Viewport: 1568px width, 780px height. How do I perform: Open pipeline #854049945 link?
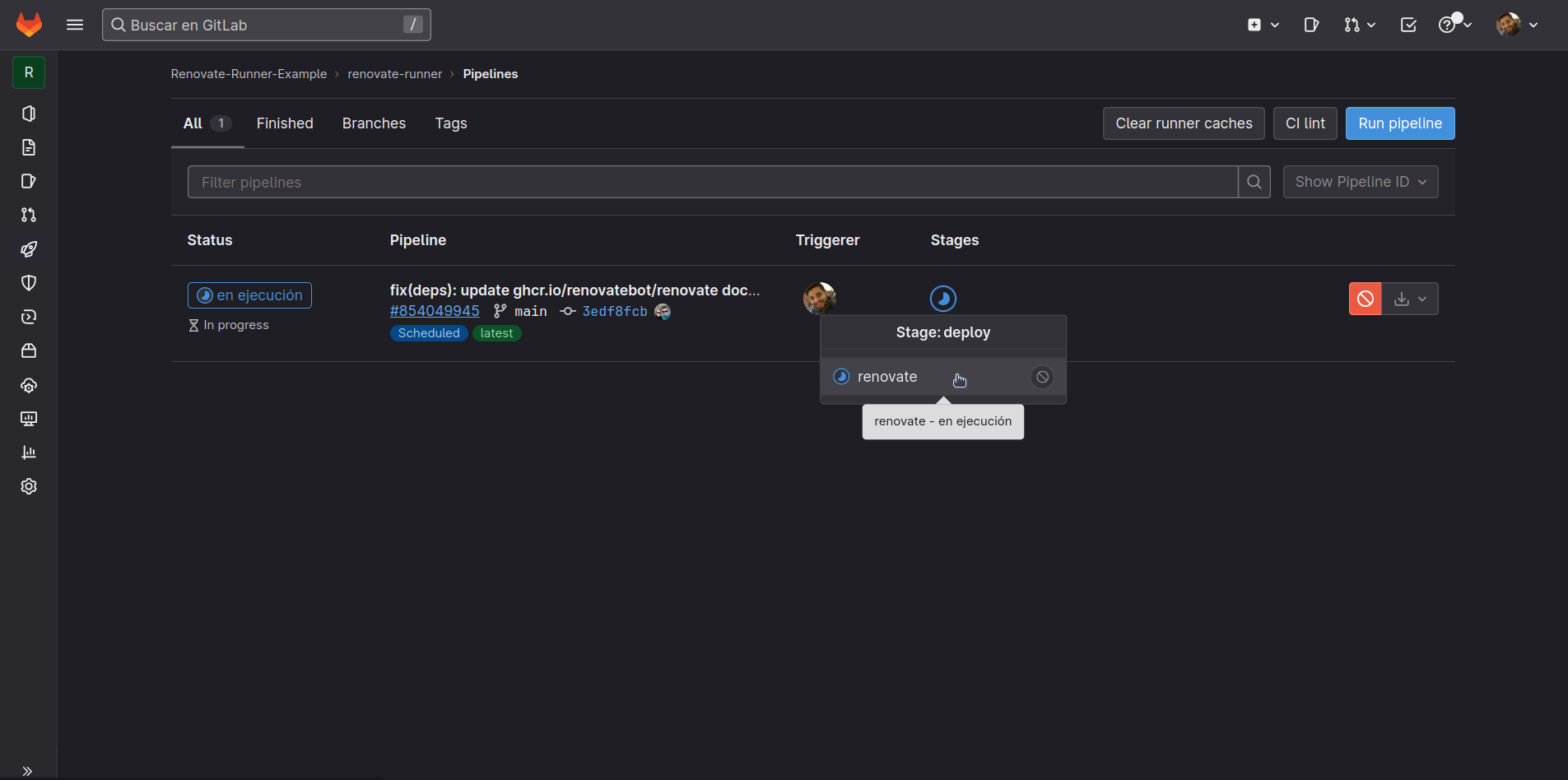435,311
